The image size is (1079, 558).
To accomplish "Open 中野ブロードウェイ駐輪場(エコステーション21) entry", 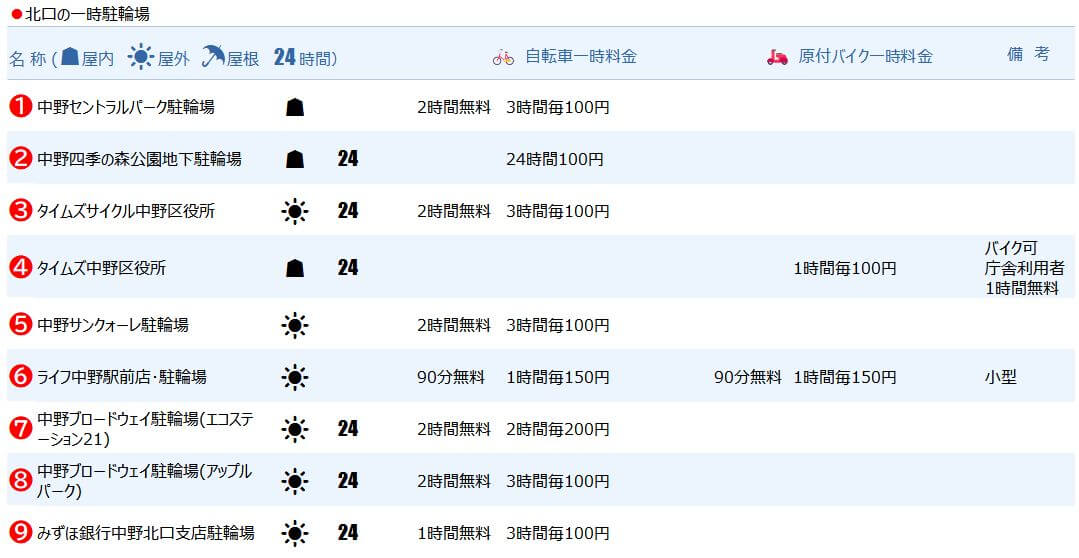I will (x=144, y=429).
